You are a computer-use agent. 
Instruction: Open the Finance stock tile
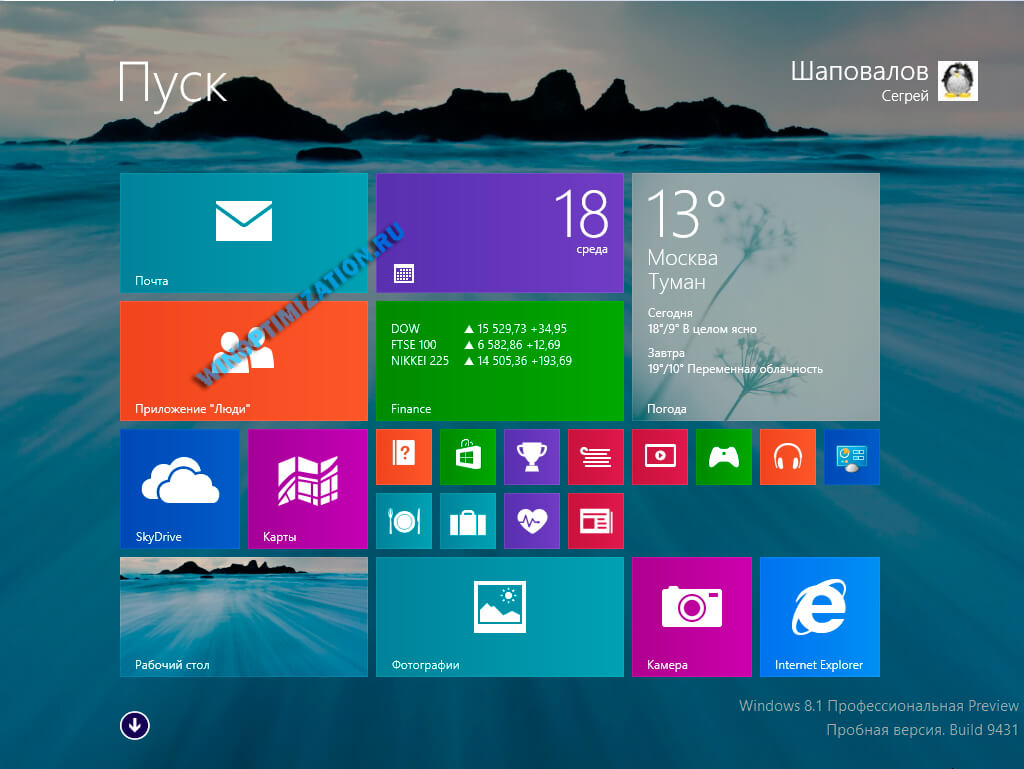(499, 360)
